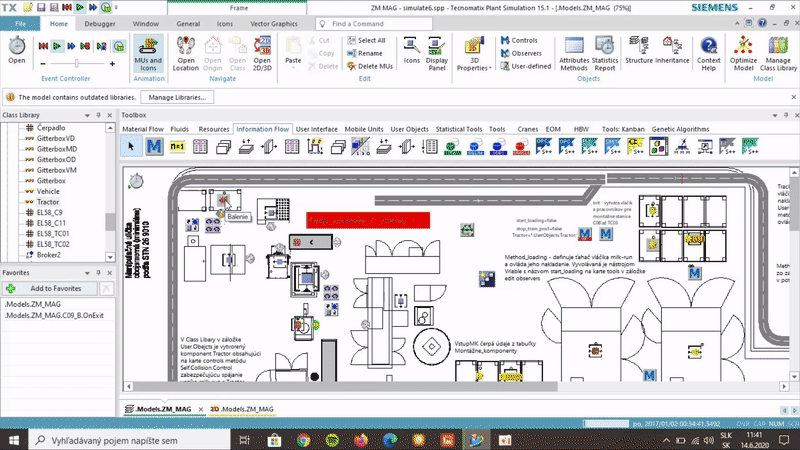Click Delete MUs
This screenshot has height=450, width=800.
tap(370, 66)
